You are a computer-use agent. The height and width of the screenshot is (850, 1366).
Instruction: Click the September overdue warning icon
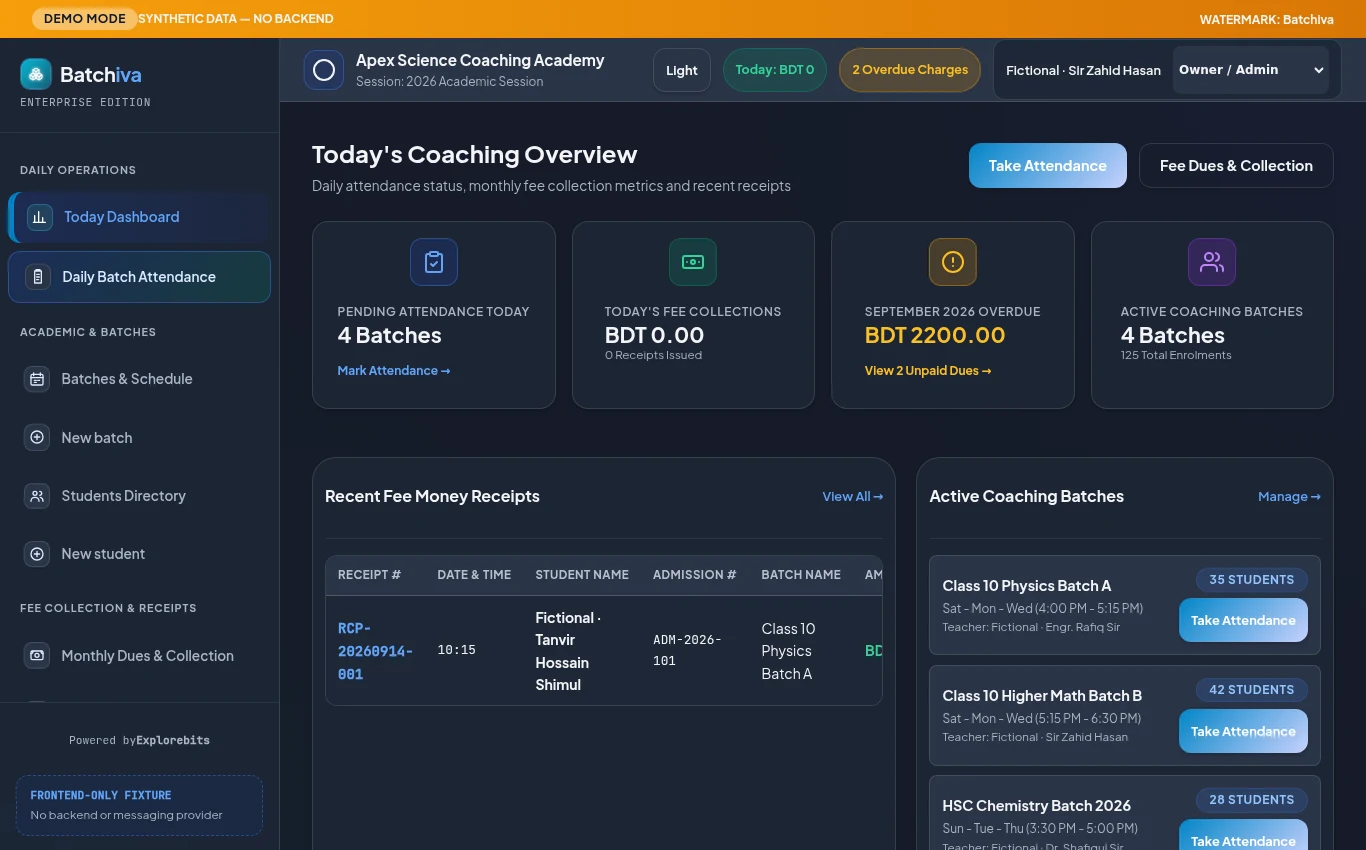pos(953,262)
